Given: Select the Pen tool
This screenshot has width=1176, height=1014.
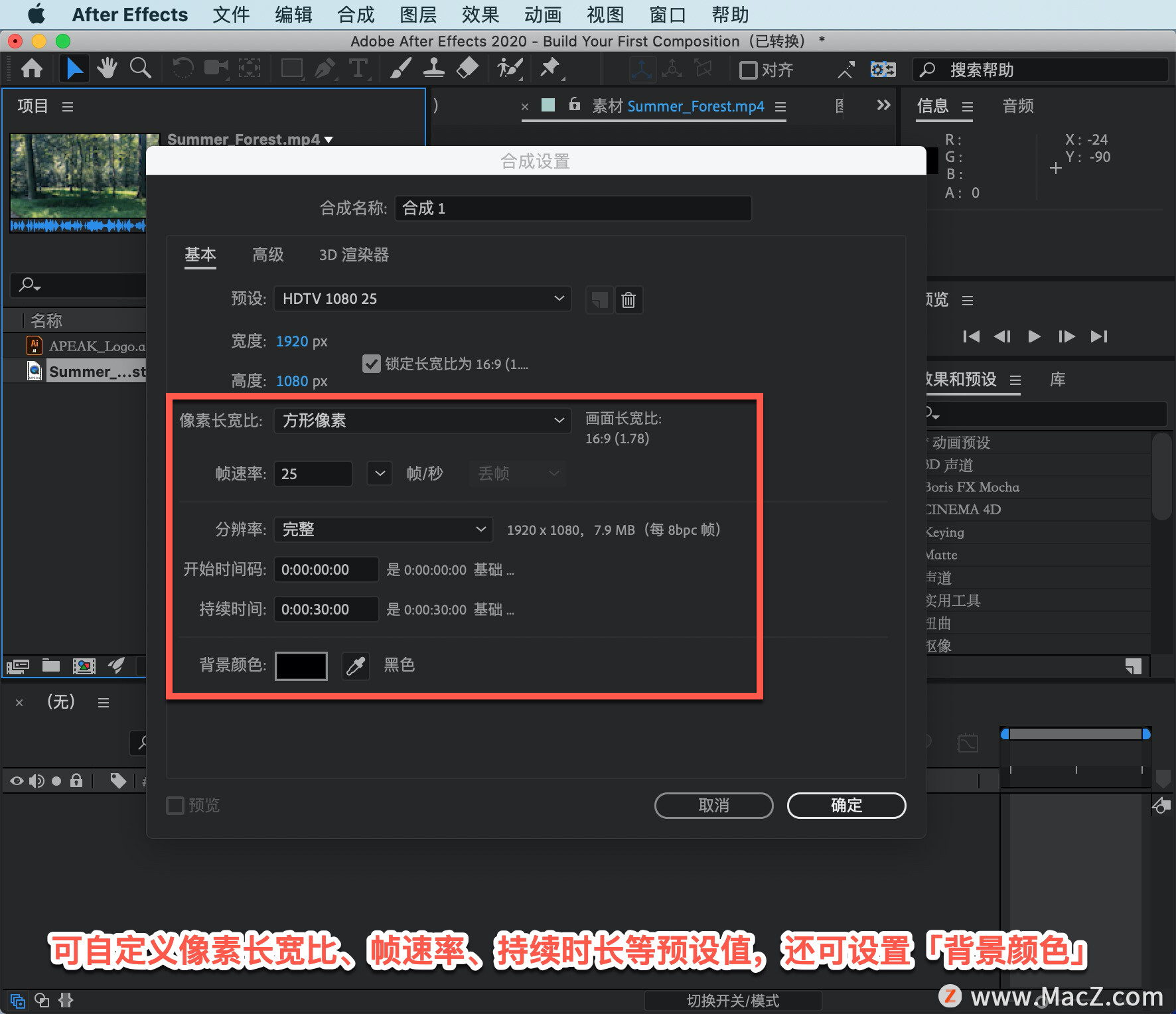Looking at the screenshot, I should (x=325, y=68).
